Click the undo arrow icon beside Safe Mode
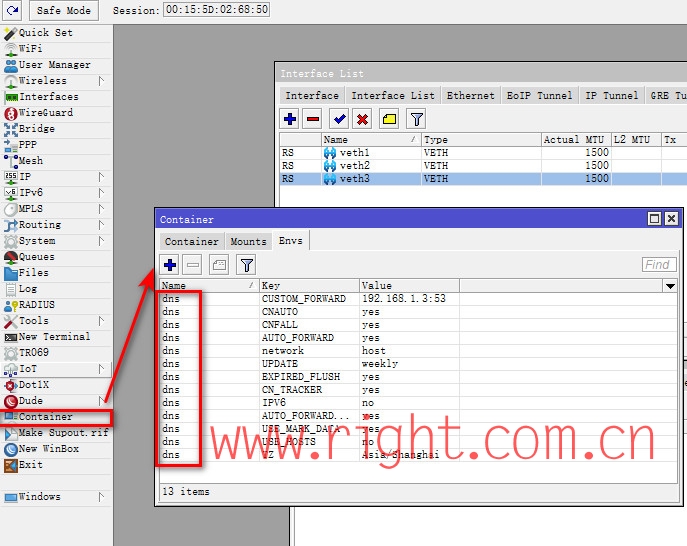 (12, 10)
